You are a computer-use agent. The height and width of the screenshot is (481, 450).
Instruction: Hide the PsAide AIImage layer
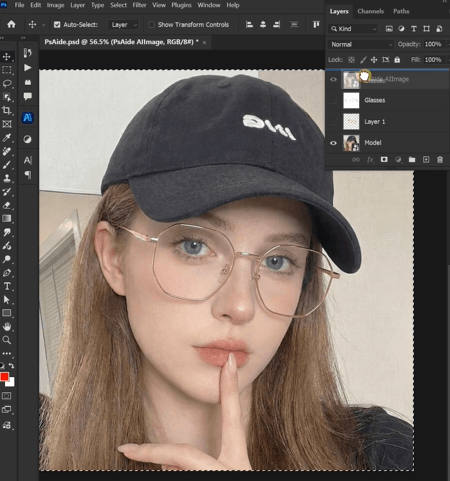pos(333,79)
